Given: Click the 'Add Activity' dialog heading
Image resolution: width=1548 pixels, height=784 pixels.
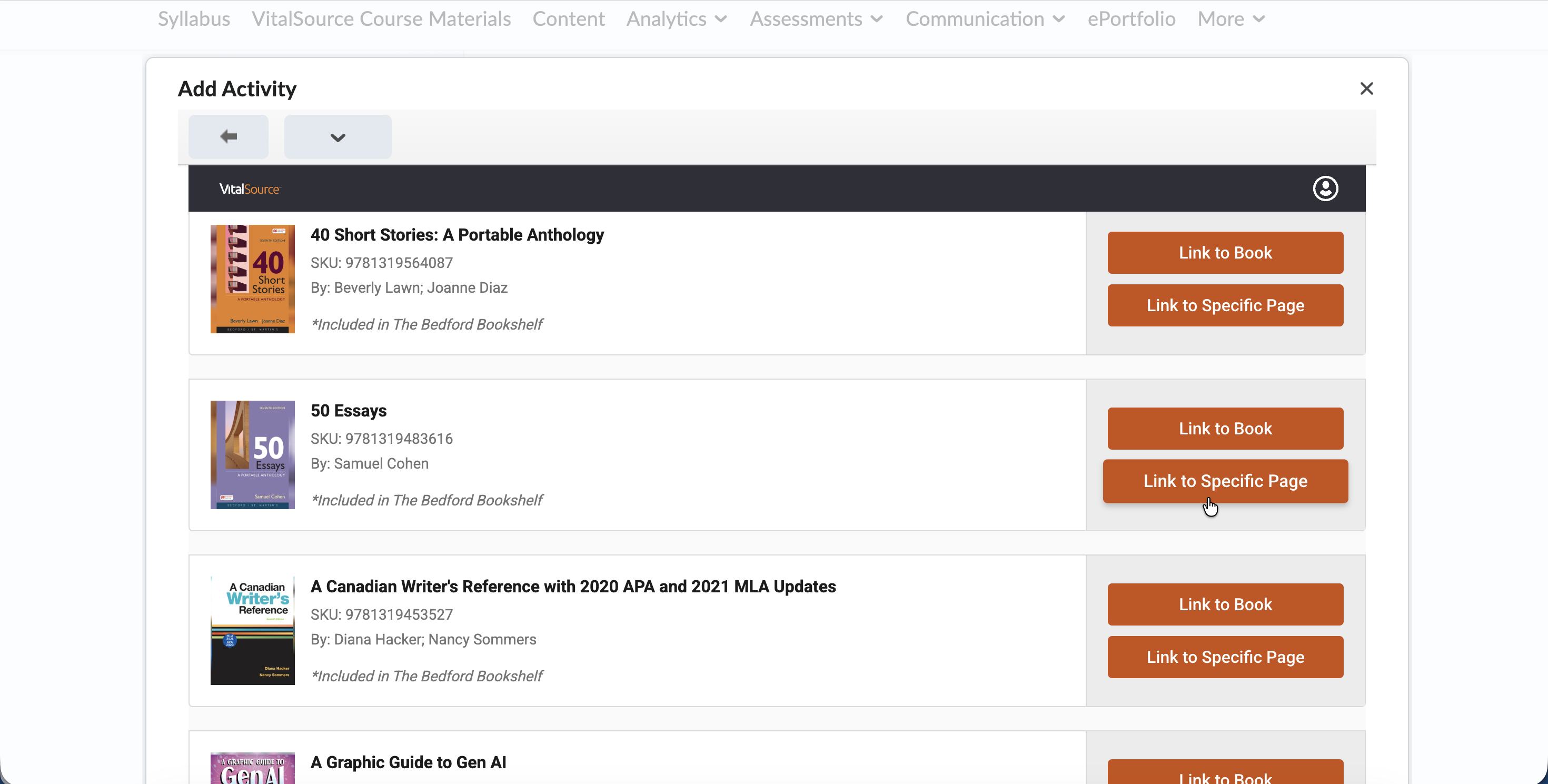Looking at the screenshot, I should [x=237, y=89].
